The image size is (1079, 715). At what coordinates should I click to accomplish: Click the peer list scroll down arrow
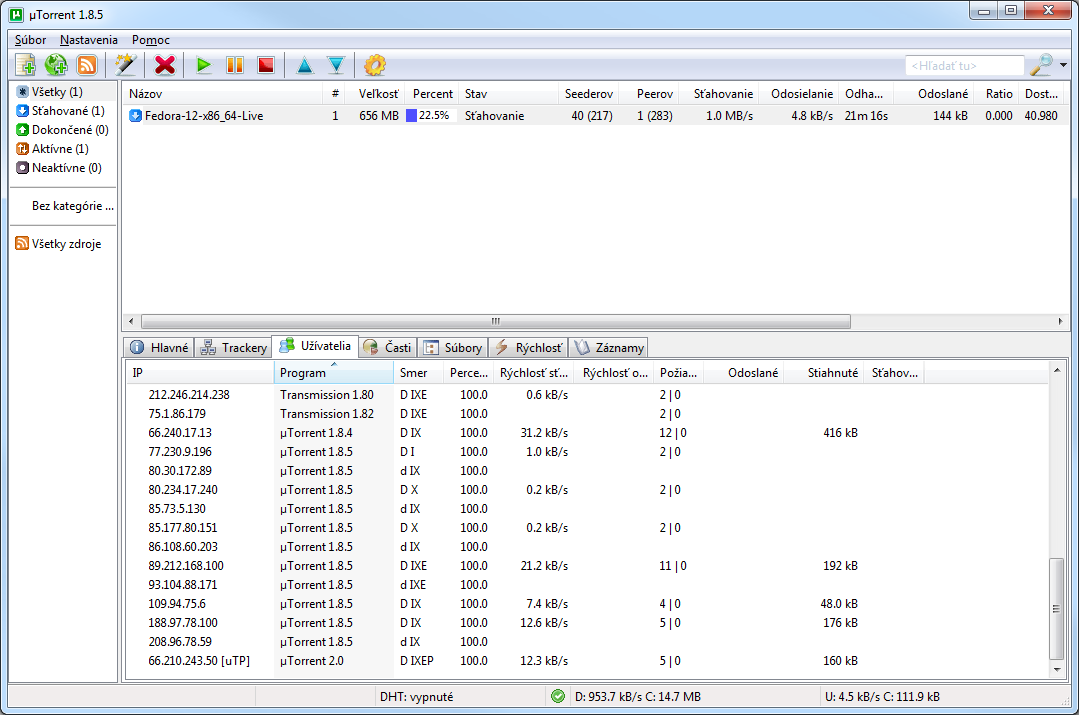[1056, 670]
